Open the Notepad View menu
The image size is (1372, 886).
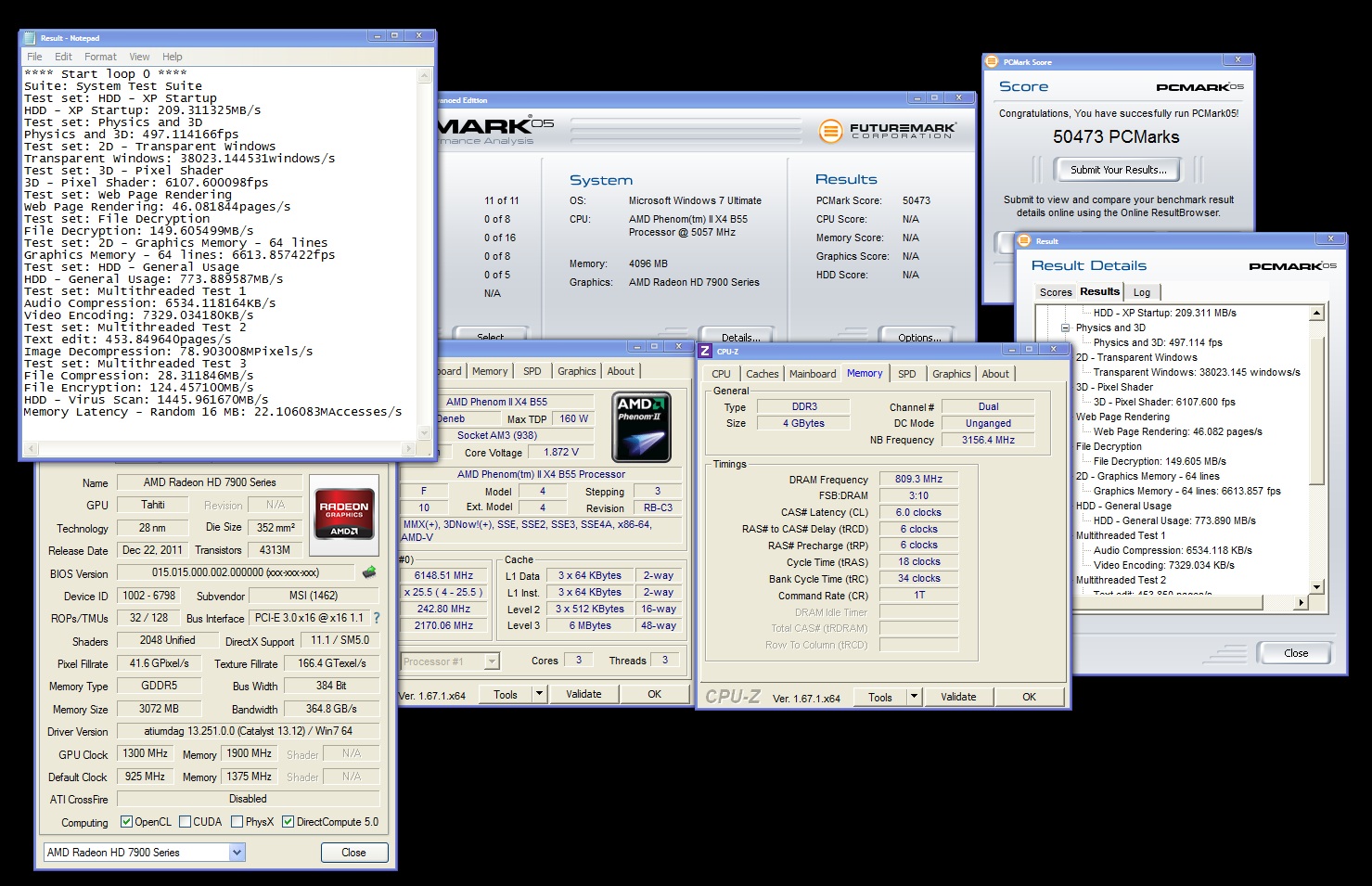tap(139, 57)
